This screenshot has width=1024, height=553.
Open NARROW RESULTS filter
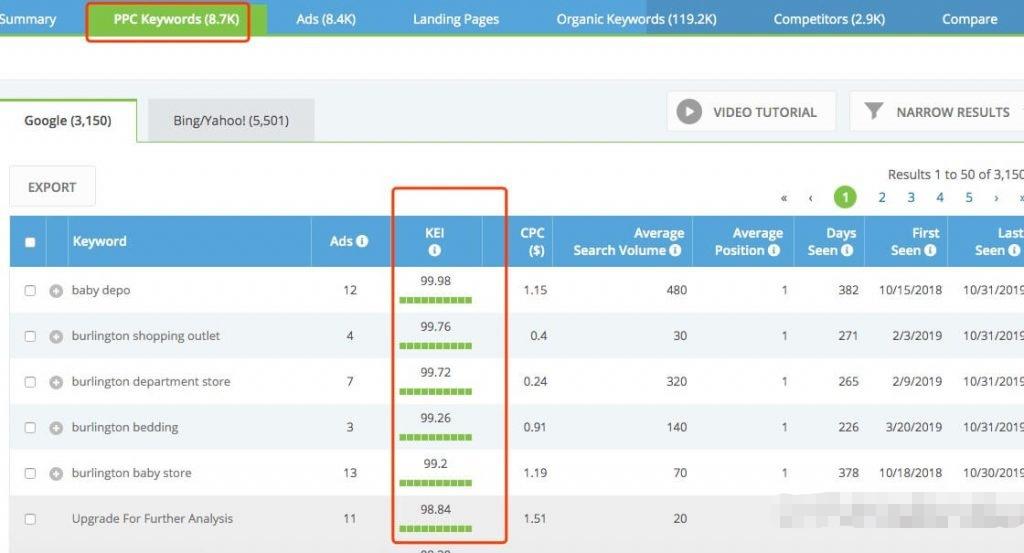click(x=936, y=112)
